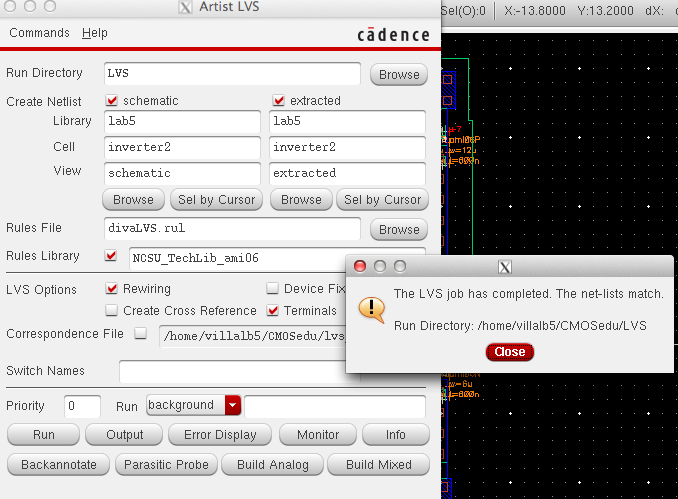678x499 pixels.
Task: Open Error Display
Action: 220,435
